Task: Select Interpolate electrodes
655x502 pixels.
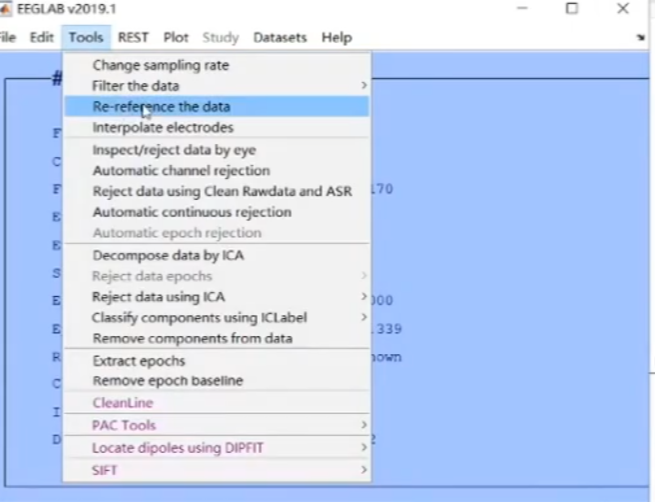Action: coord(162,128)
